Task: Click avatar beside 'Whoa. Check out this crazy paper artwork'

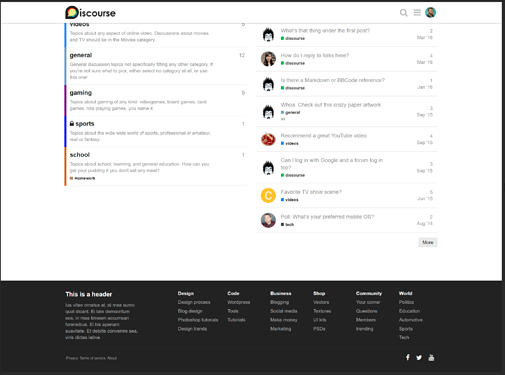Action: coord(268,112)
